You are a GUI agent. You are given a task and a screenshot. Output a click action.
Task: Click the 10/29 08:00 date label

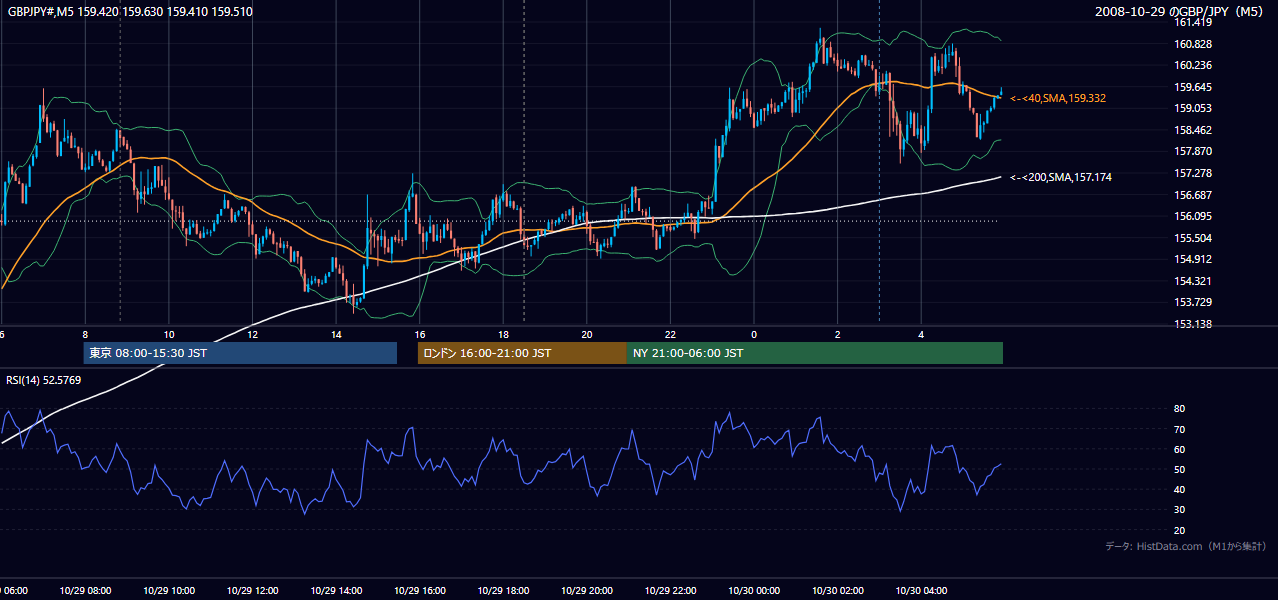(x=85, y=591)
